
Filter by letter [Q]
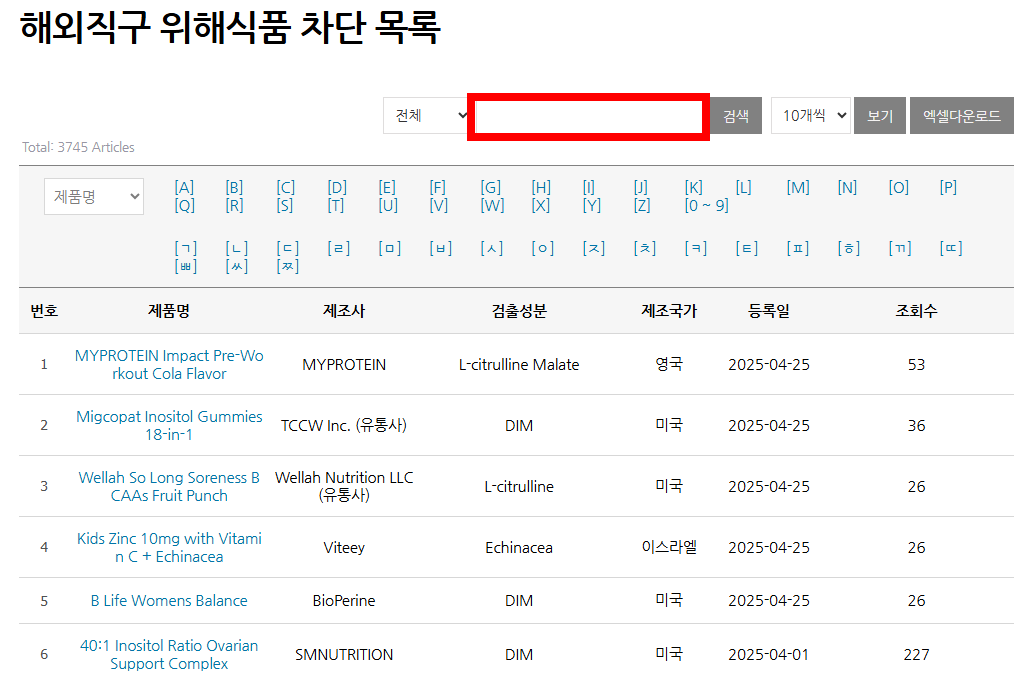(x=185, y=205)
